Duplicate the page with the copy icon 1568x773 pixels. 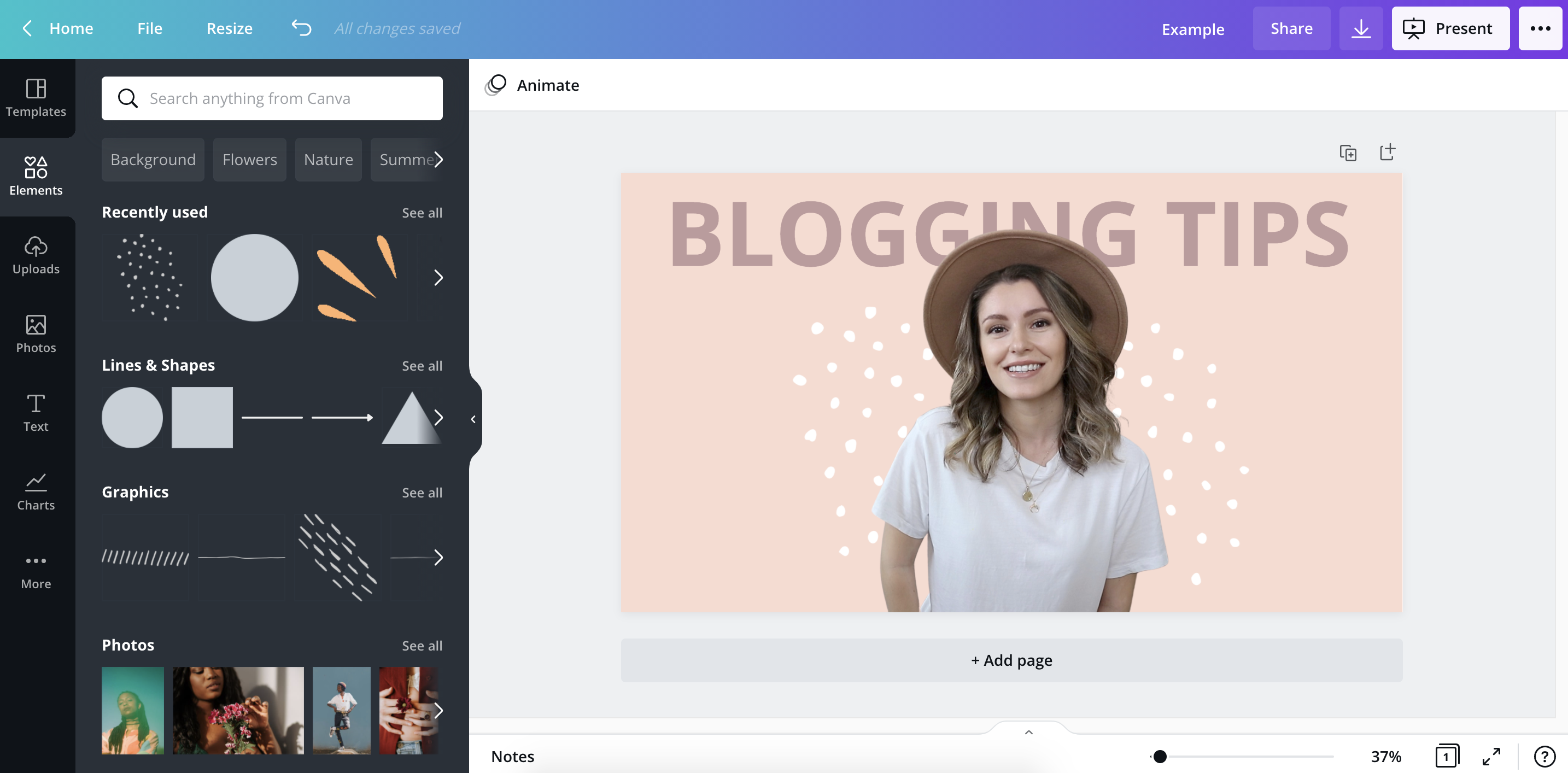tap(1348, 153)
